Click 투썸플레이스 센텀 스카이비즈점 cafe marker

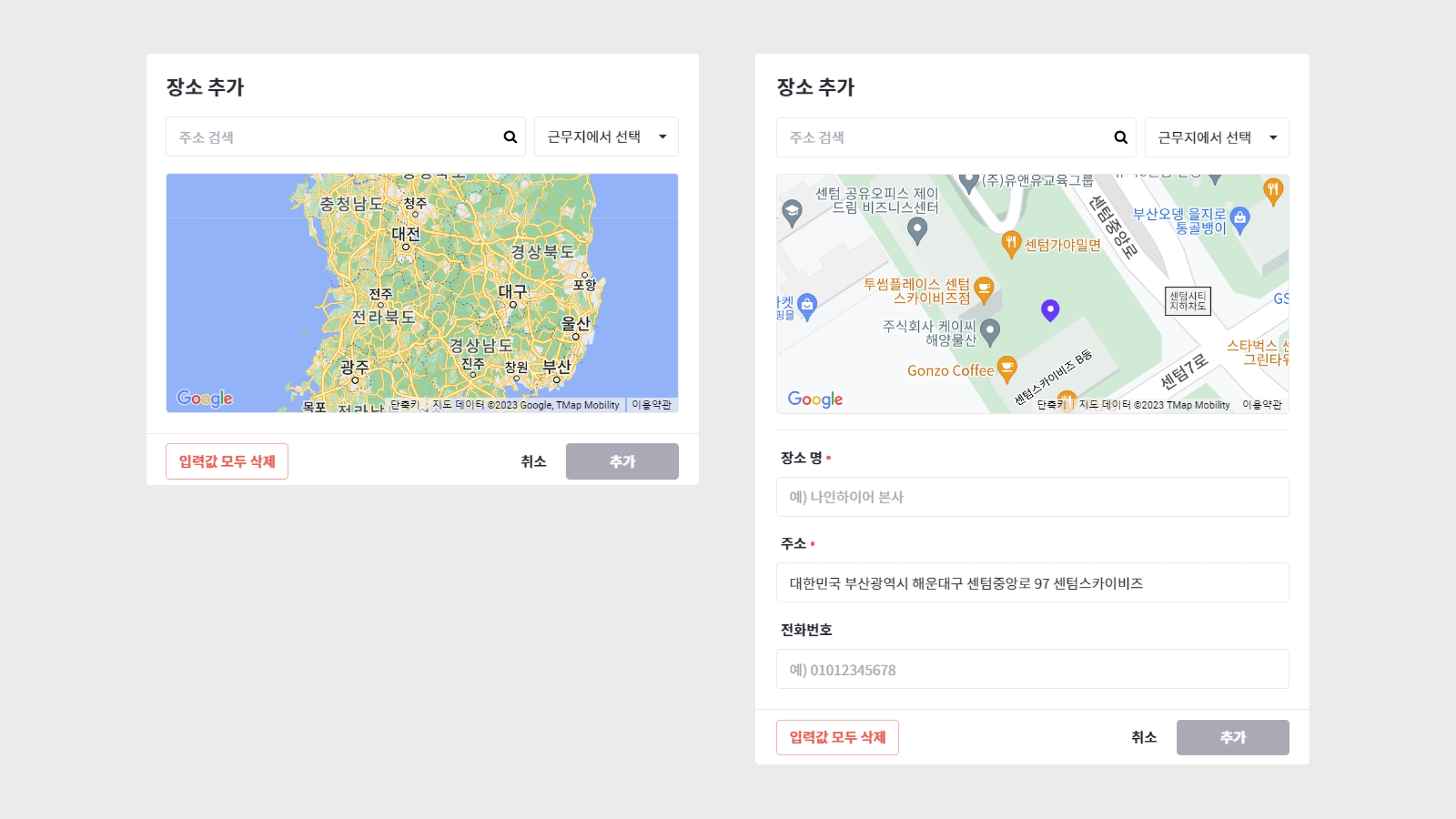click(x=983, y=289)
